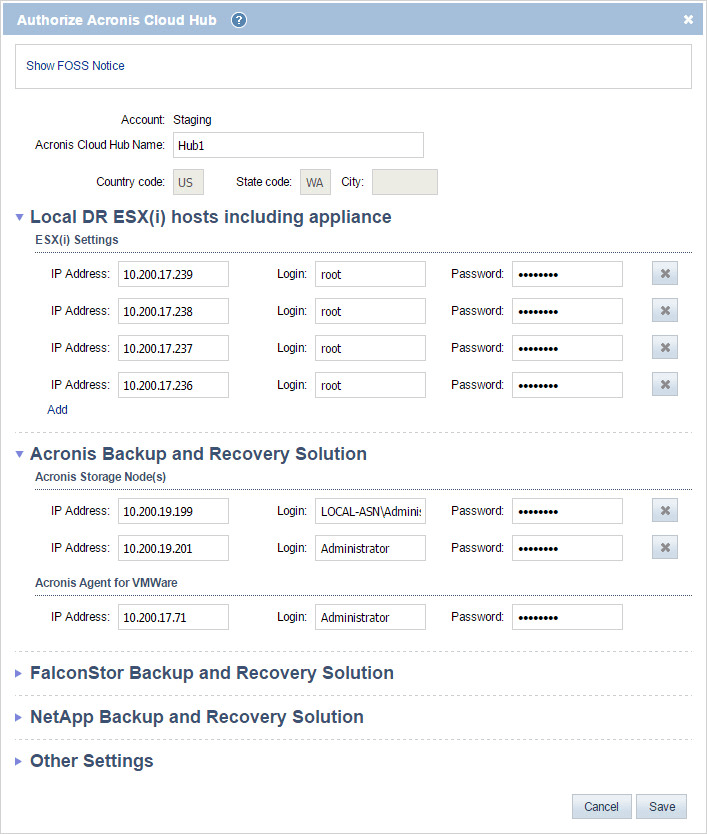Expand NetApp Backup and Recovery Solution

pos(20,718)
